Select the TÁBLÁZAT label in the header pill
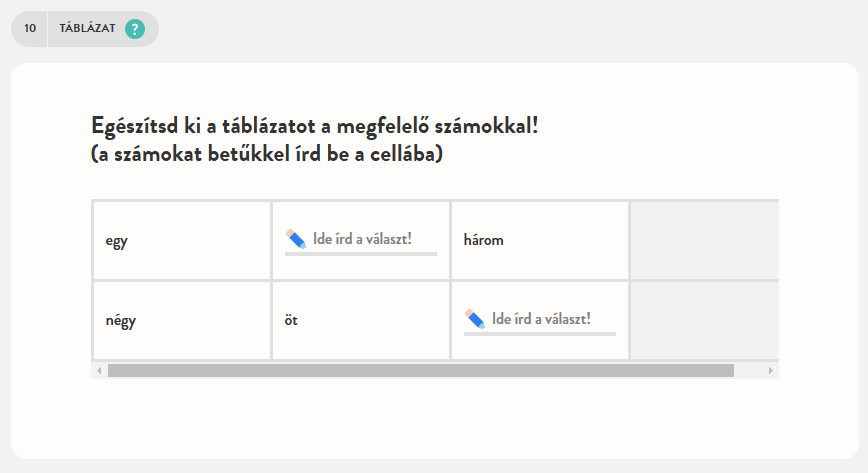The image size is (868, 473). click(x=87, y=29)
